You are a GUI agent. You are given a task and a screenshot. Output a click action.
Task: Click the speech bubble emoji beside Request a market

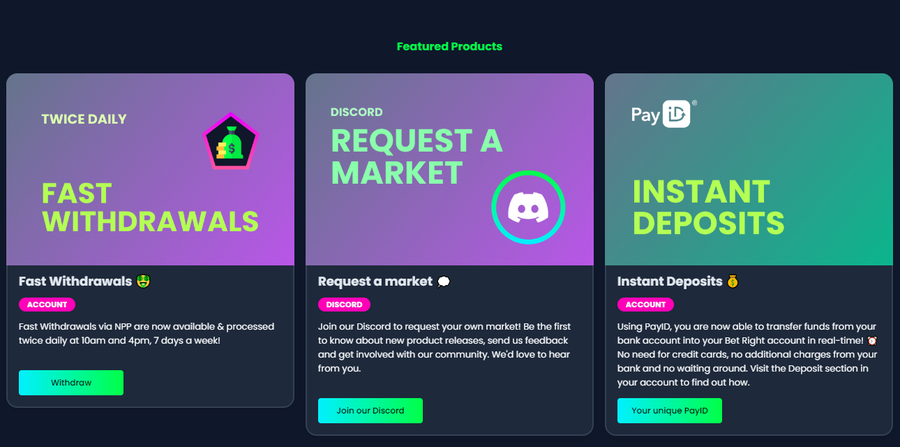(x=444, y=282)
